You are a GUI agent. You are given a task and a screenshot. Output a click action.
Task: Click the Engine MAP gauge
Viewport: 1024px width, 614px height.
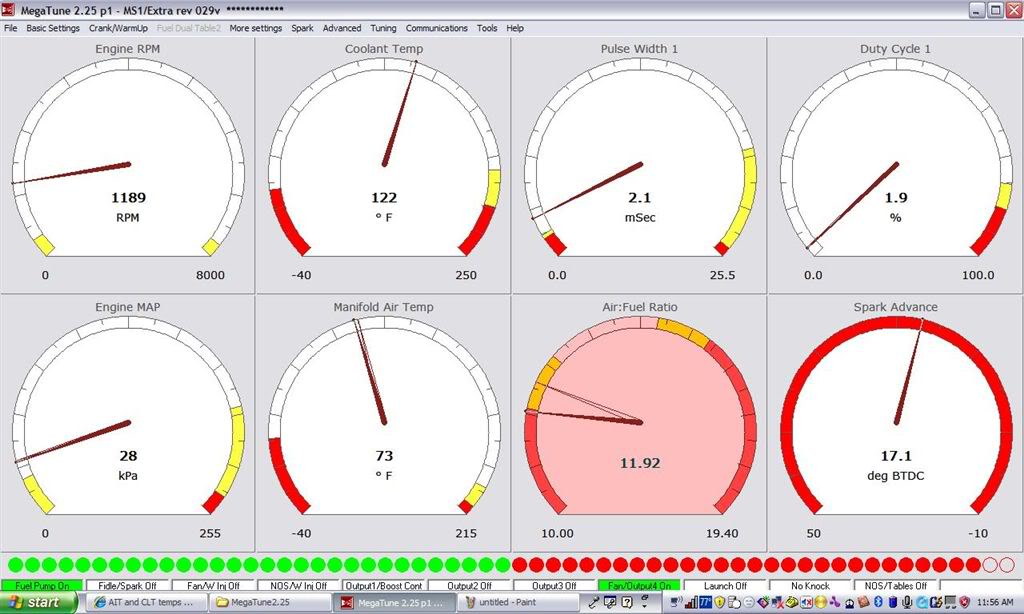pos(127,423)
